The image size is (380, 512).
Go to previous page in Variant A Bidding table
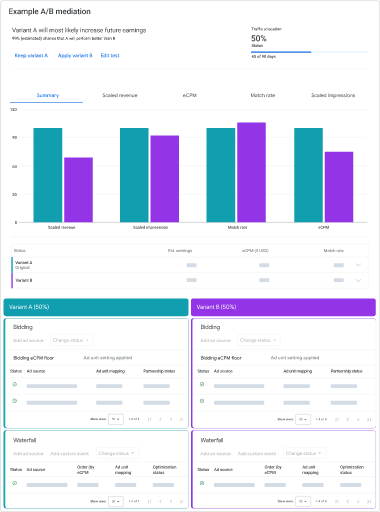click(160, 419)
